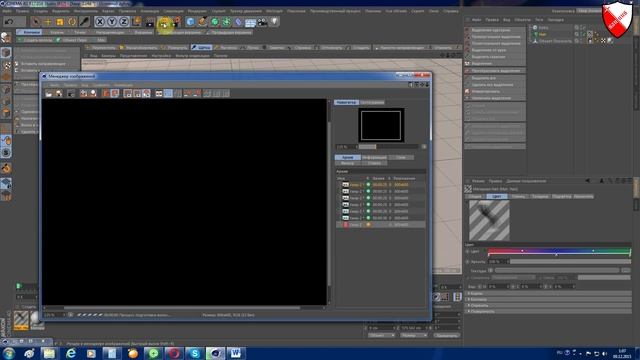Viewport: 640px width, 360px height.
Task: Click the highlighted Render to Picture Viewer icon
Action: (164, 24)
